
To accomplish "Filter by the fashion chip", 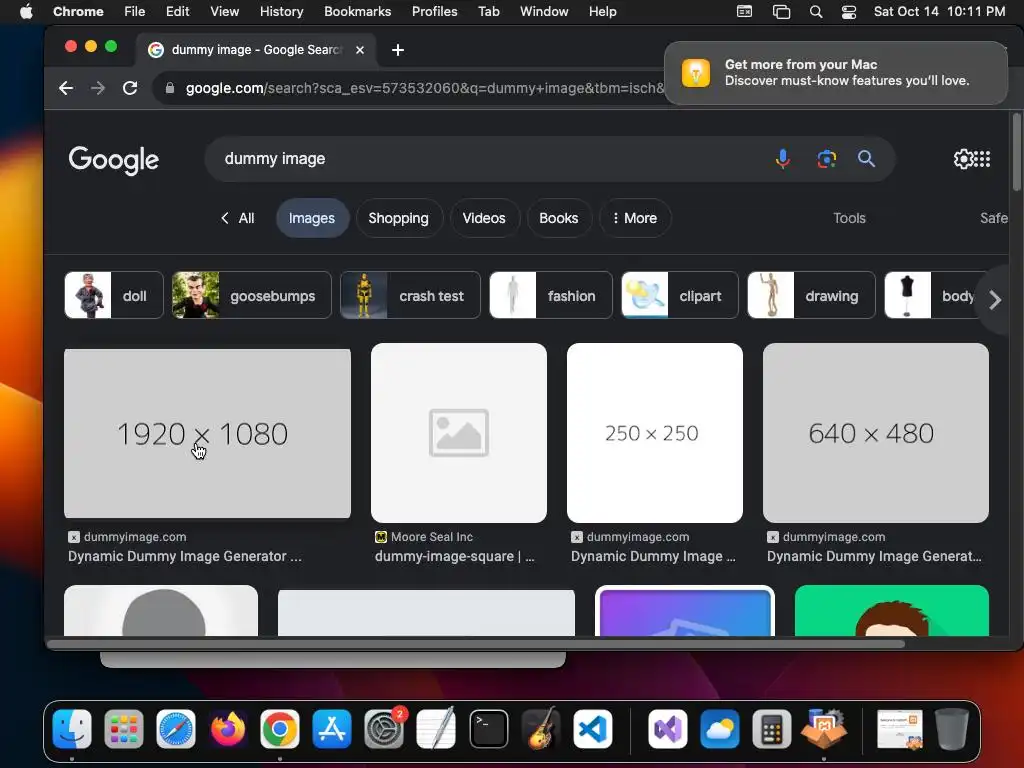I will [551, 295].
